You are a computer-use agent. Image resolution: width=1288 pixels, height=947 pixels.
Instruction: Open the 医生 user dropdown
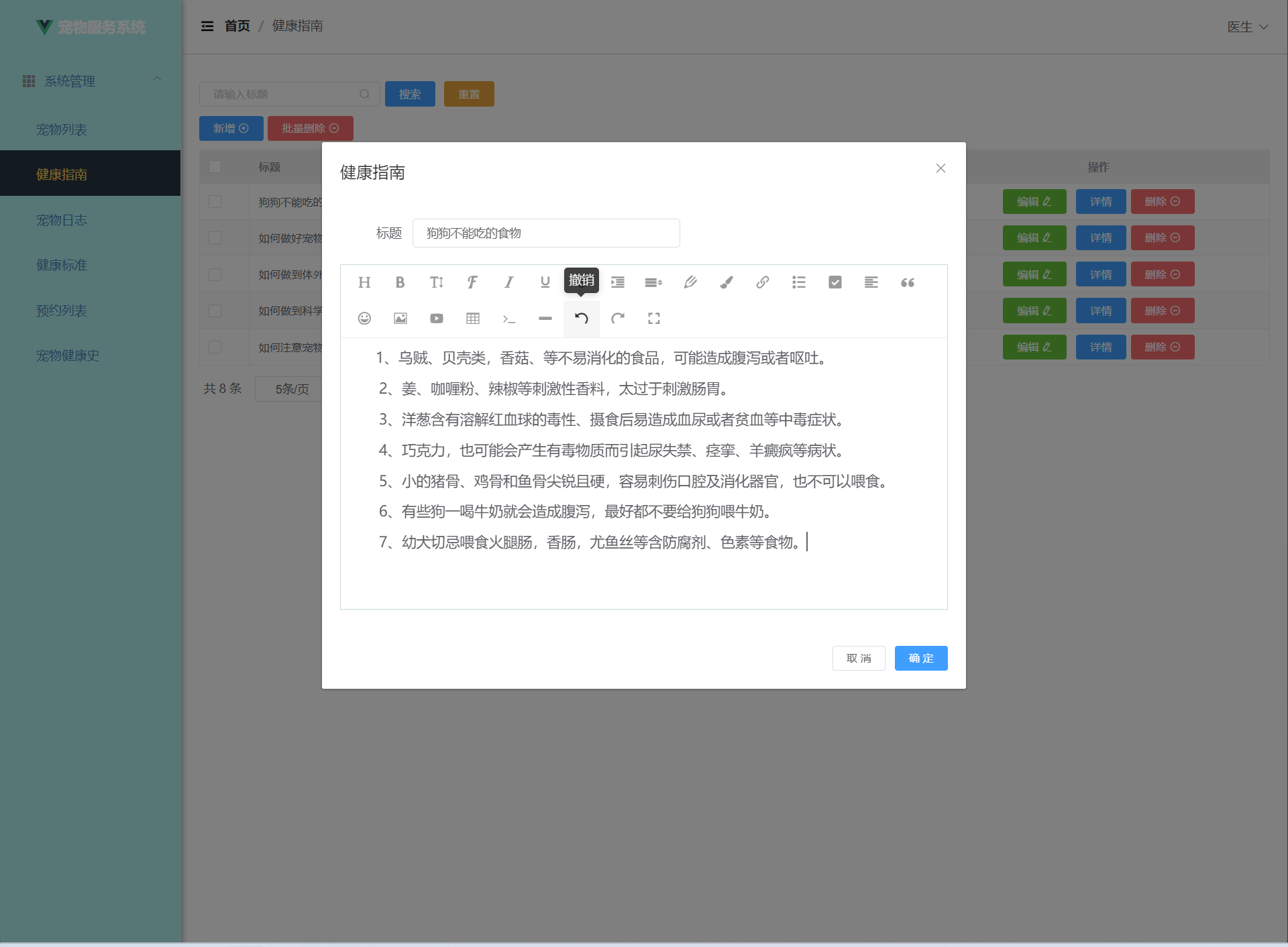click(1246, 27)
